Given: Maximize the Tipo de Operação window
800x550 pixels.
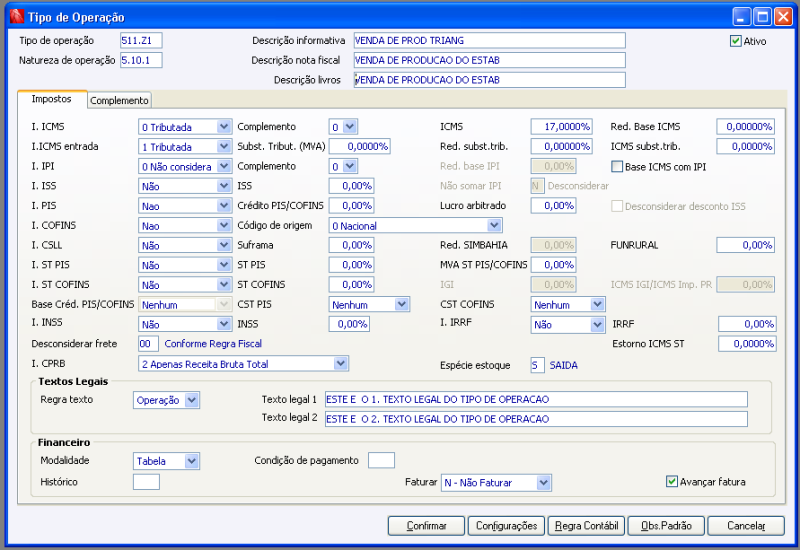Looking at the screenshot, I should click(x=763, y=16).
